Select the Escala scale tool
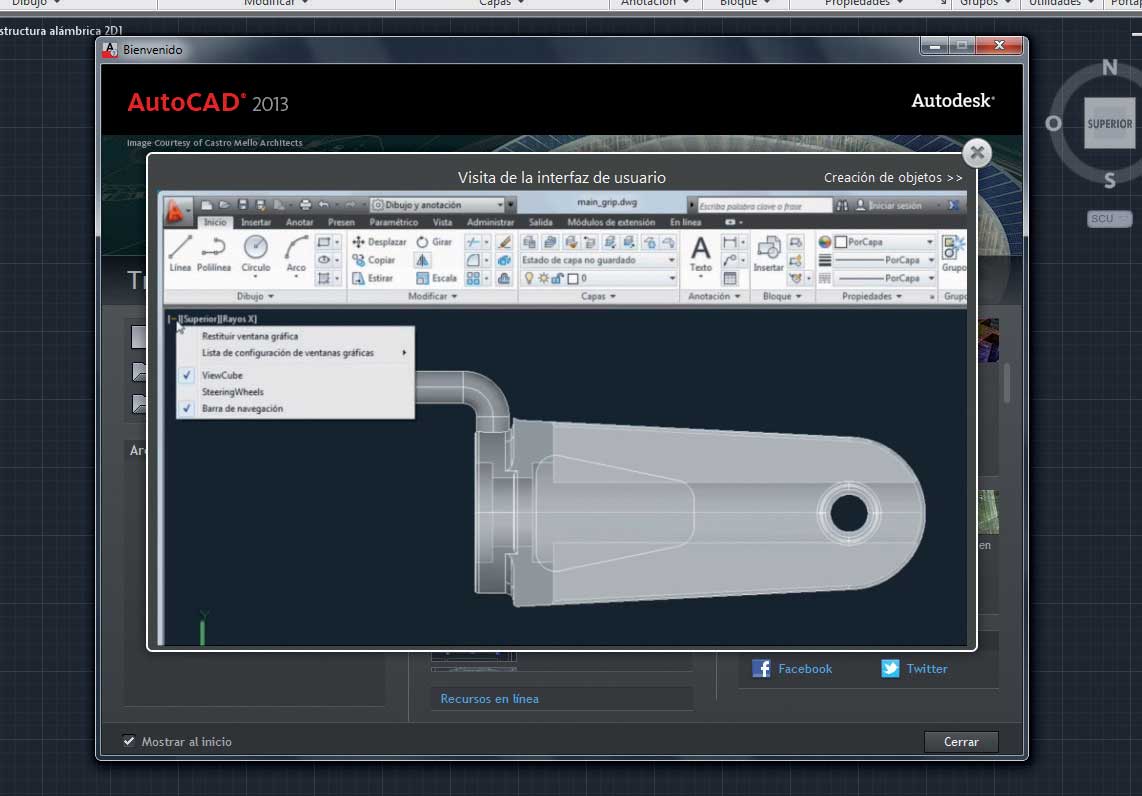1142x796 pixels. (436, 278)
